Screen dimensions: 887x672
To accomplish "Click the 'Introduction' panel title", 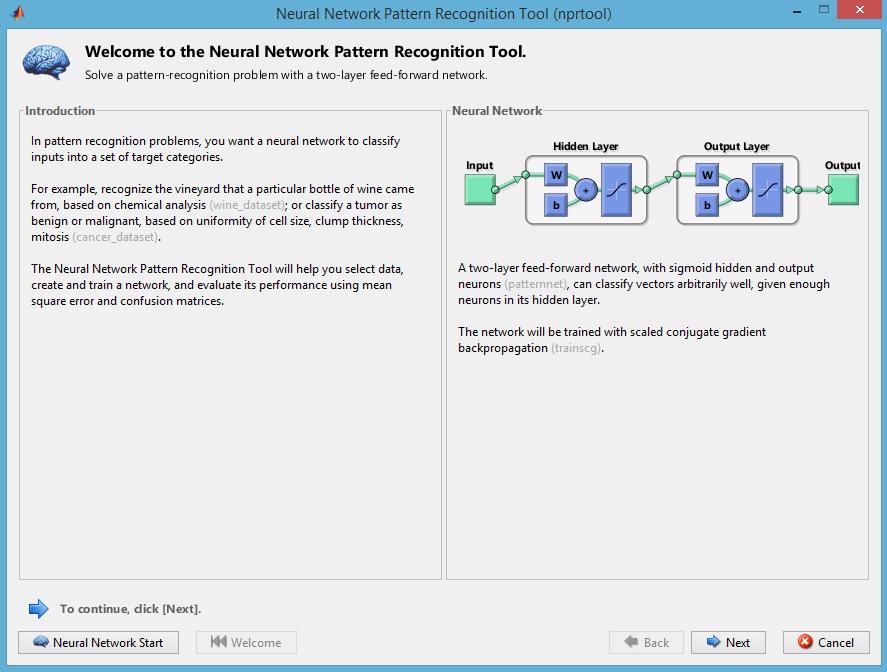I will [x=60, y=111].
